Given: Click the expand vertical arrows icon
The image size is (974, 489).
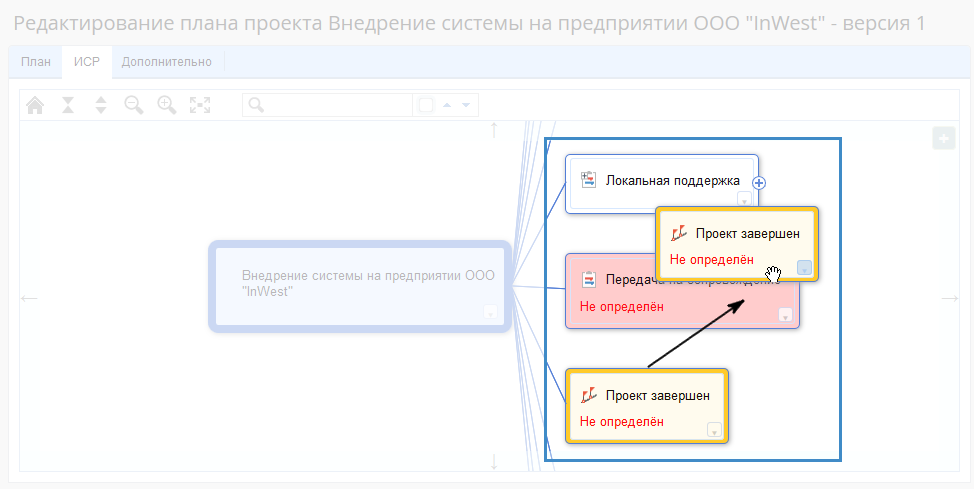Looking at the screenshot, I should point(100,105).
